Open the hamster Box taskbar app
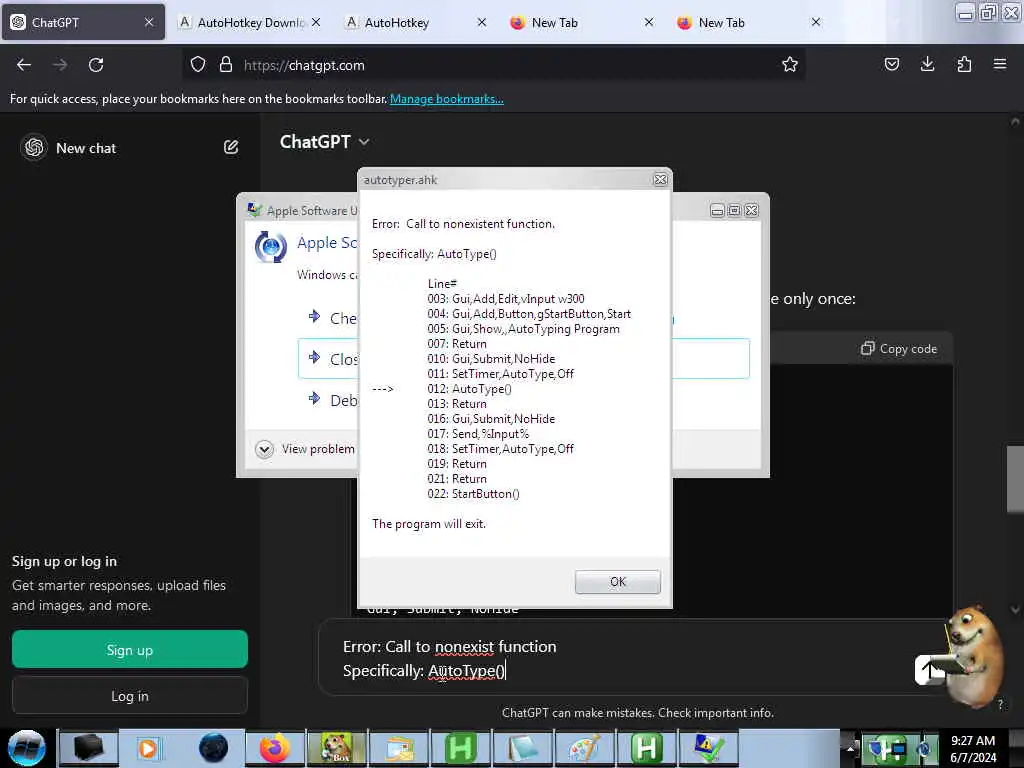The width and height of the screenshot is (1024, 768). (336, 748)
